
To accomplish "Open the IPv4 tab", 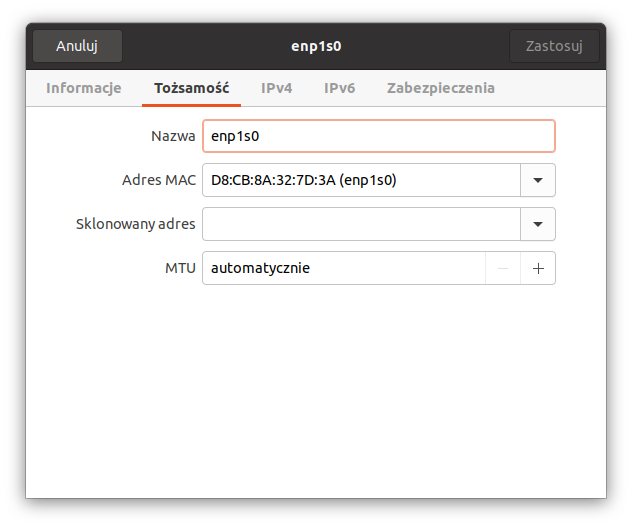I will 276,88.
